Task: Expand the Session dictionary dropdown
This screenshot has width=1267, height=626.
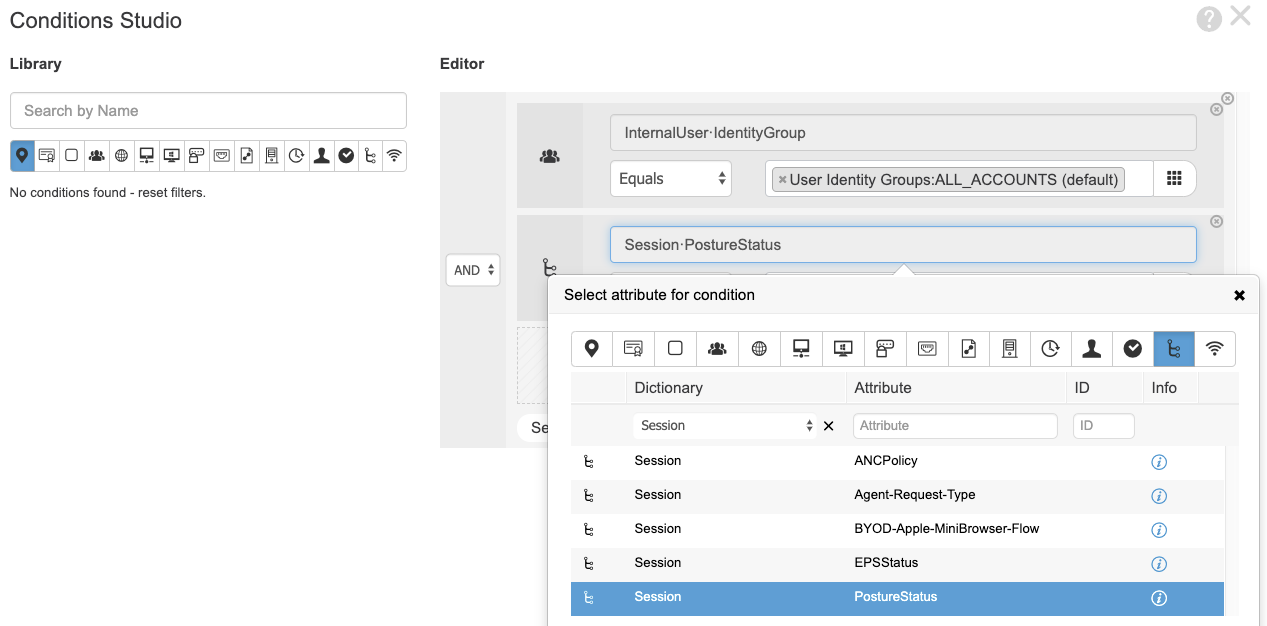Action: pyautogui.click(x=726, y=426)
